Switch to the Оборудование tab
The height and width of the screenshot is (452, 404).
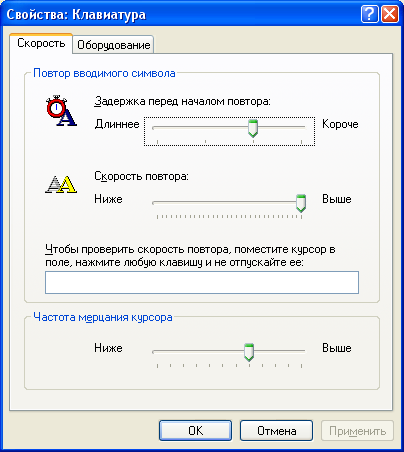click(113, 45)
